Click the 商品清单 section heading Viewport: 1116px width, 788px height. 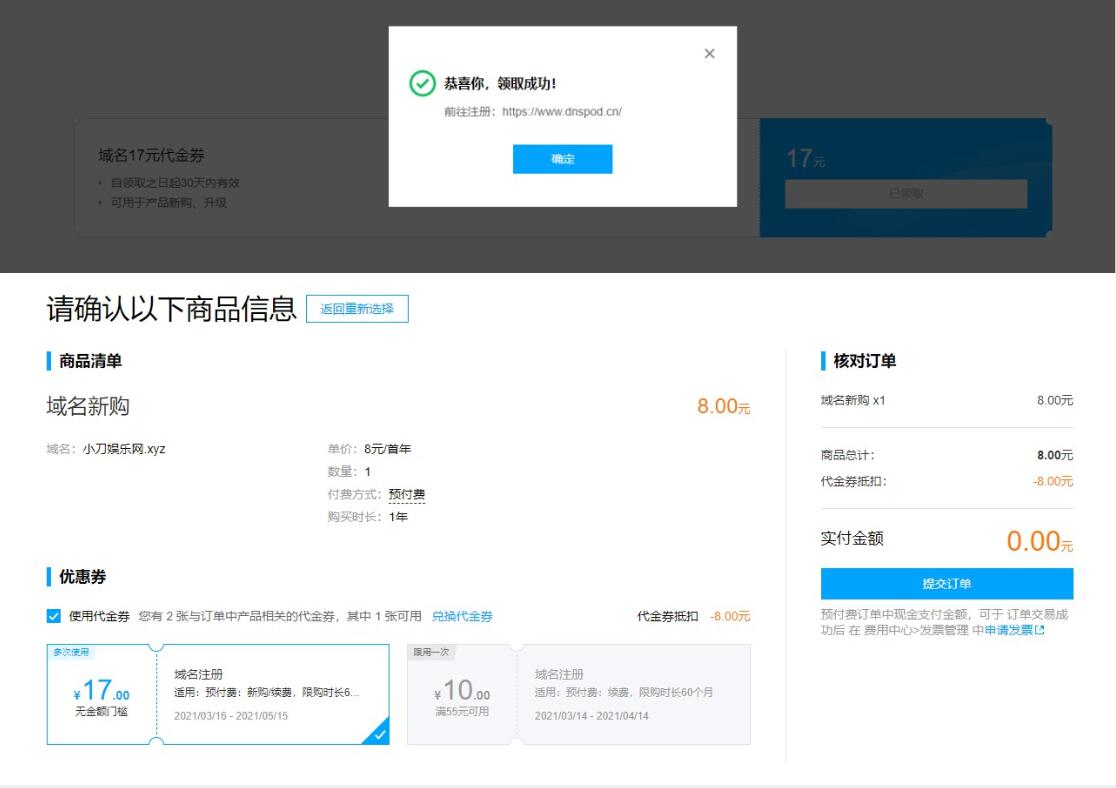click(90, 361)
